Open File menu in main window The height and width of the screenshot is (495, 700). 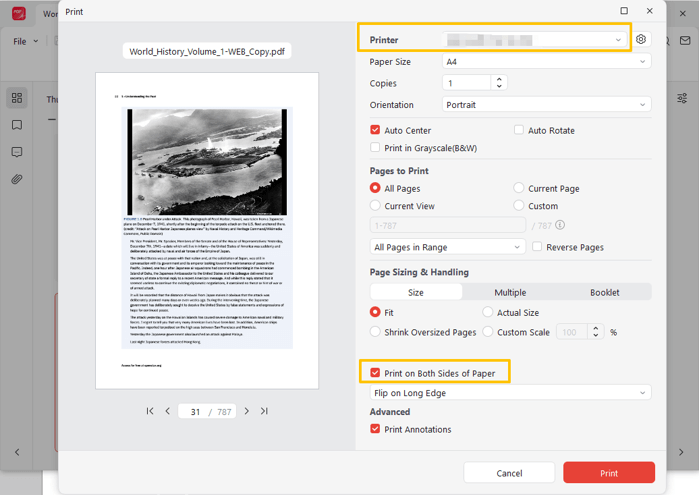(25, 41)
